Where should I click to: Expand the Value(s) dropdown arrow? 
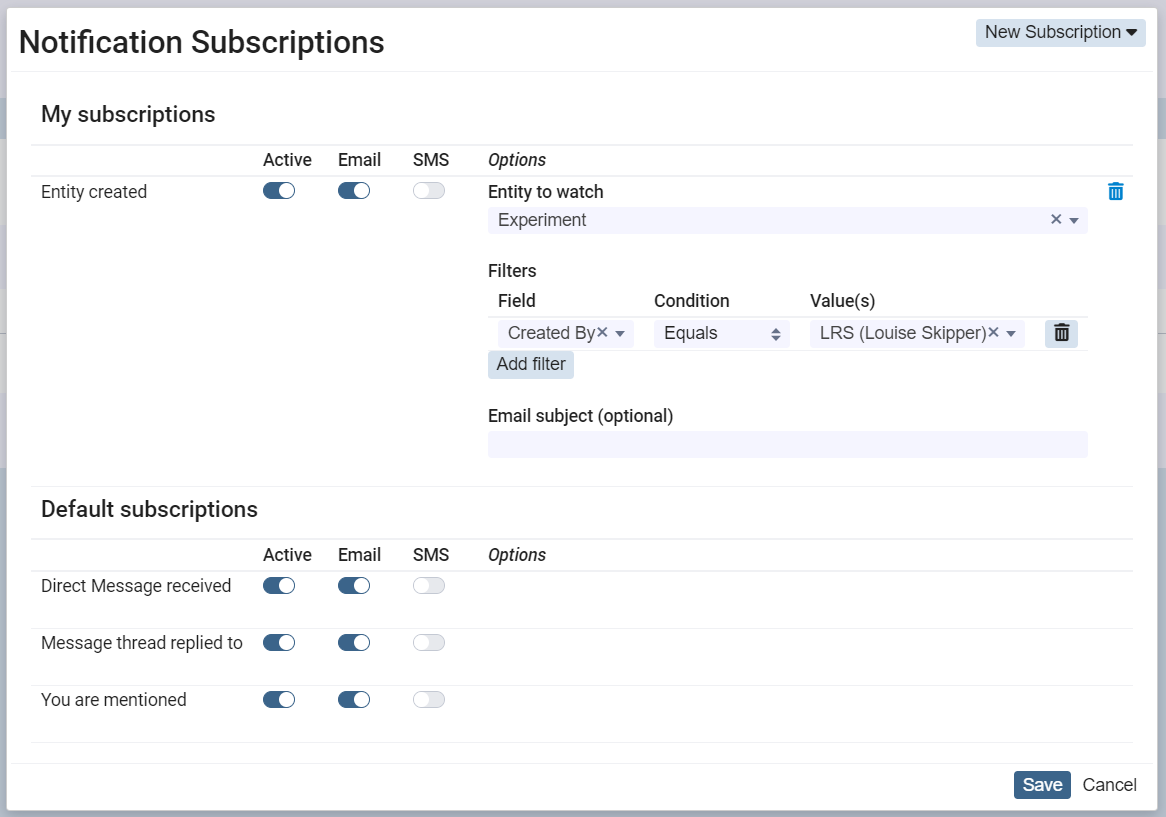click(x=1011, y=334)
